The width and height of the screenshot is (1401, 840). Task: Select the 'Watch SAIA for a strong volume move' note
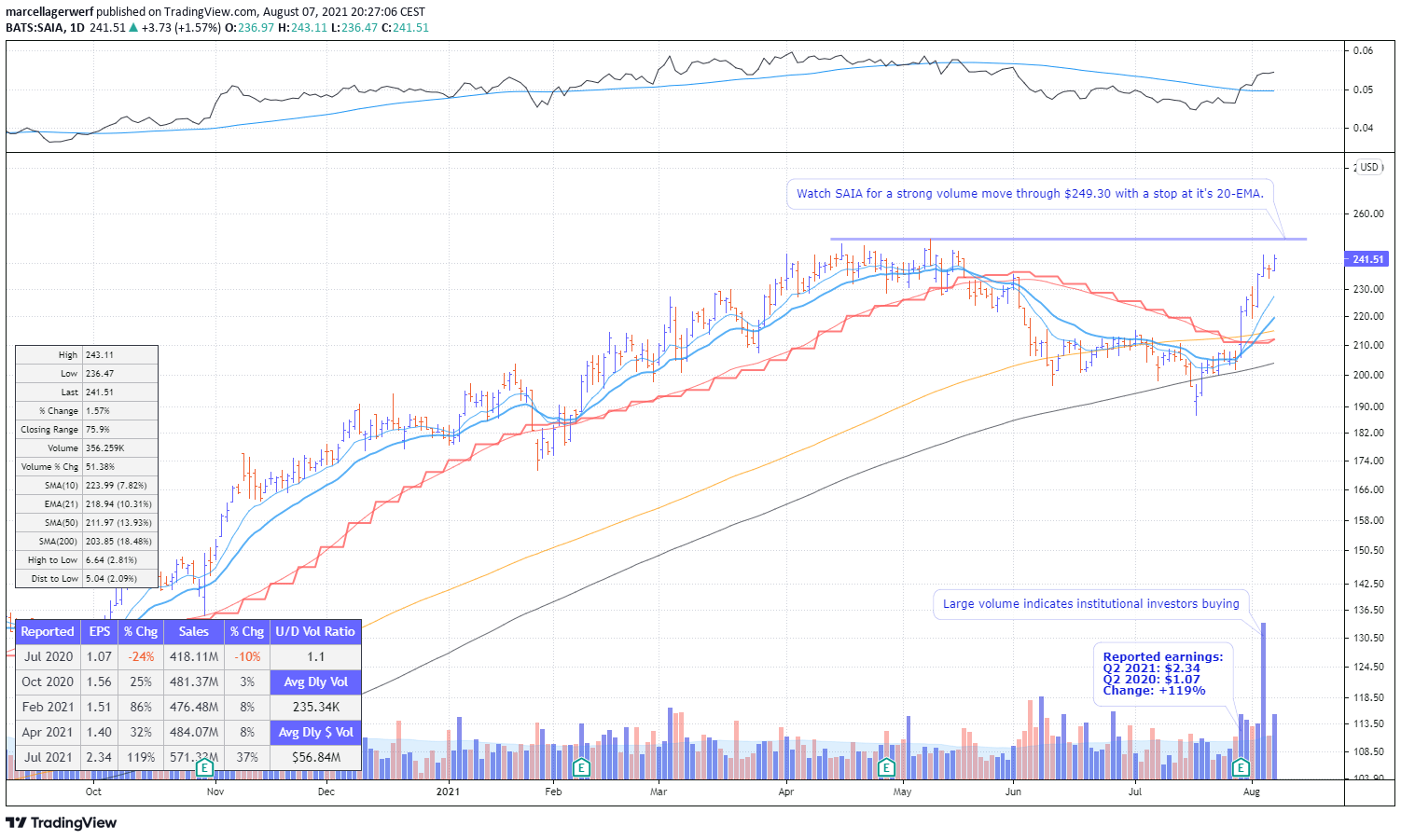click(x=1030, y=194)
